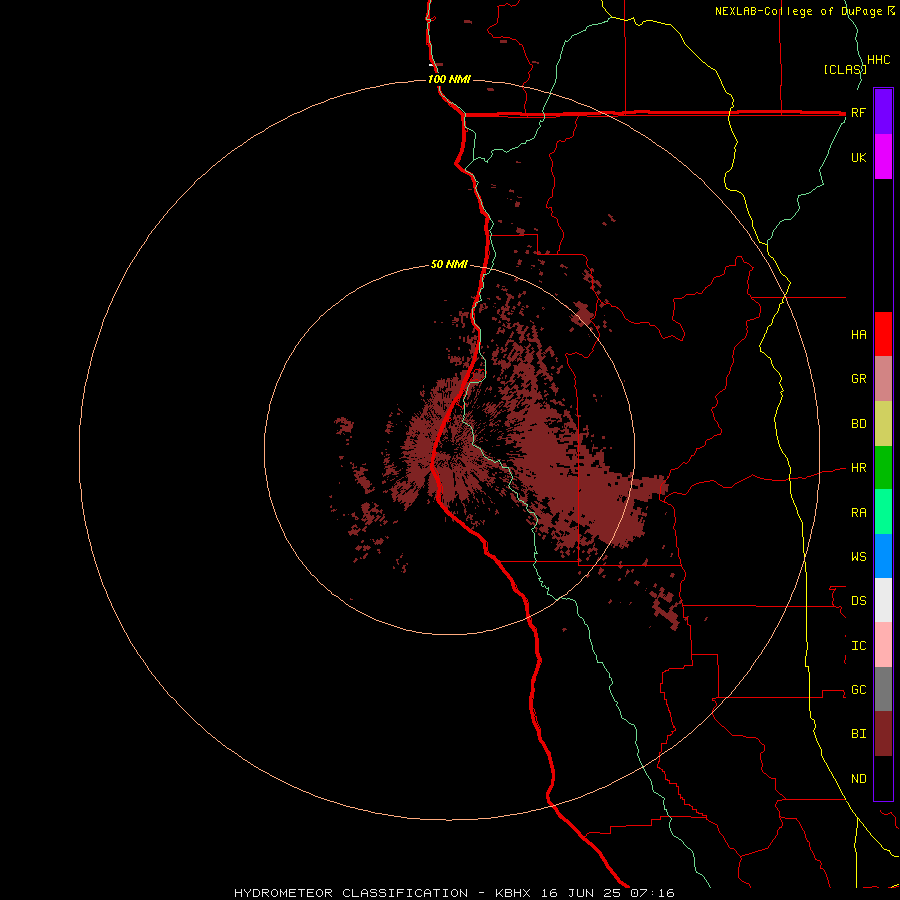
Task: Click the RA light green legend block
Action: pos(883,512)
